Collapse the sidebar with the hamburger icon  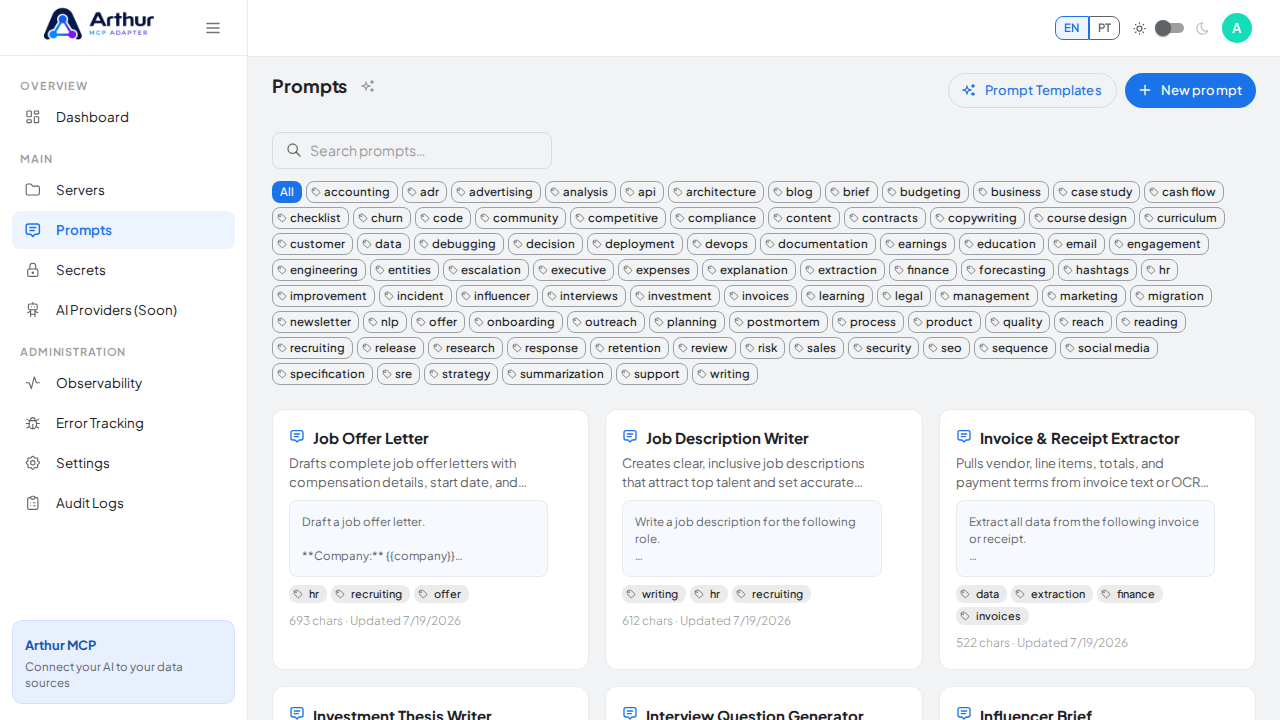pos(213,28)
